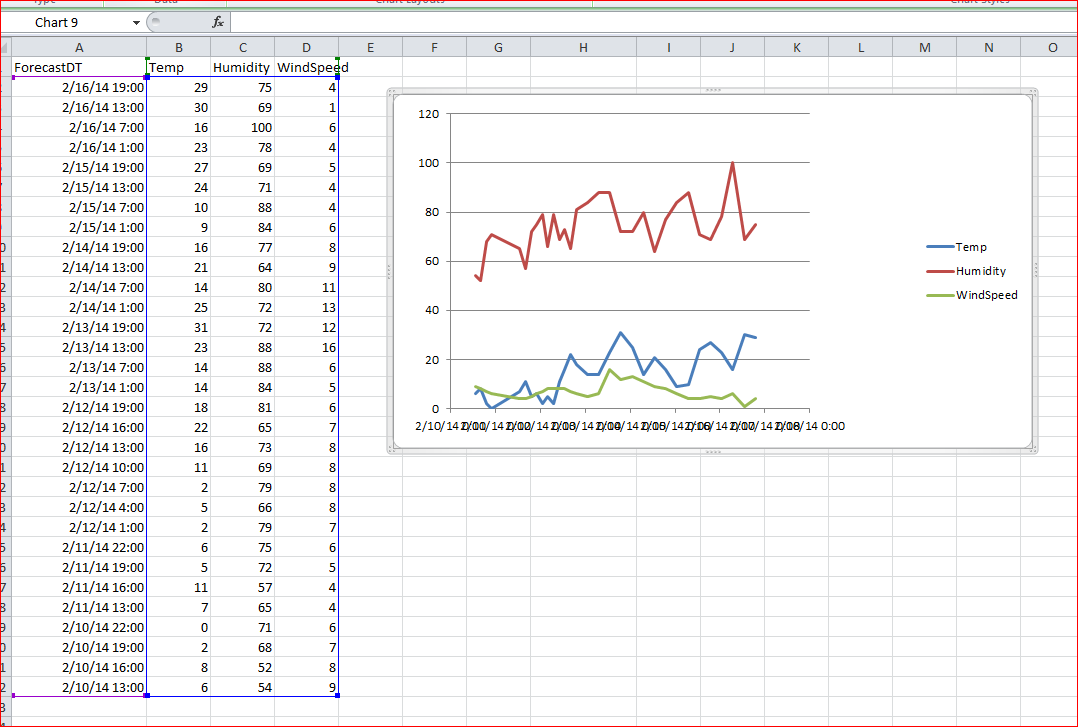Select the date cell 2/15/14 19:00
This screenshot has width=1078, height=727.
79,167
